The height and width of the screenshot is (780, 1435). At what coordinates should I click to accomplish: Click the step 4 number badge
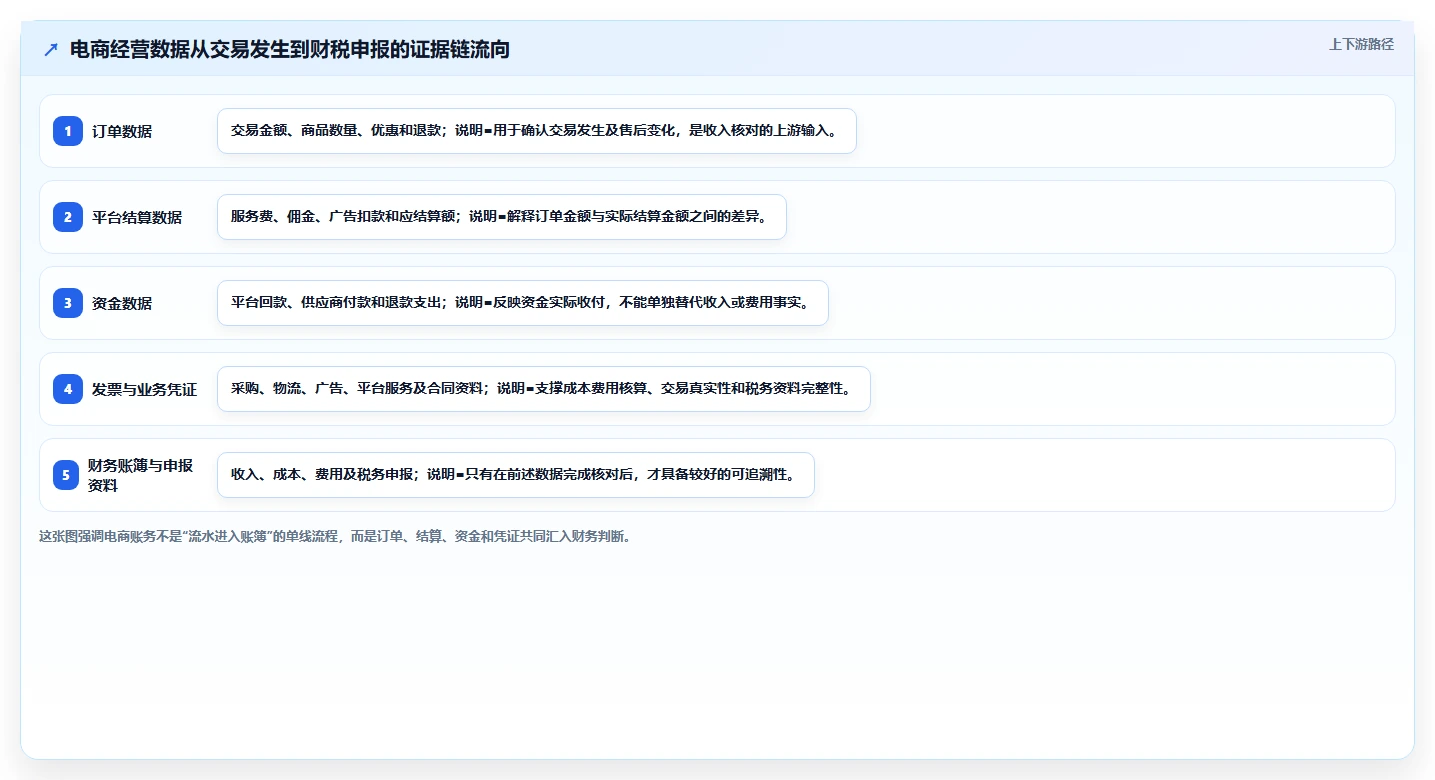point(68,389)
